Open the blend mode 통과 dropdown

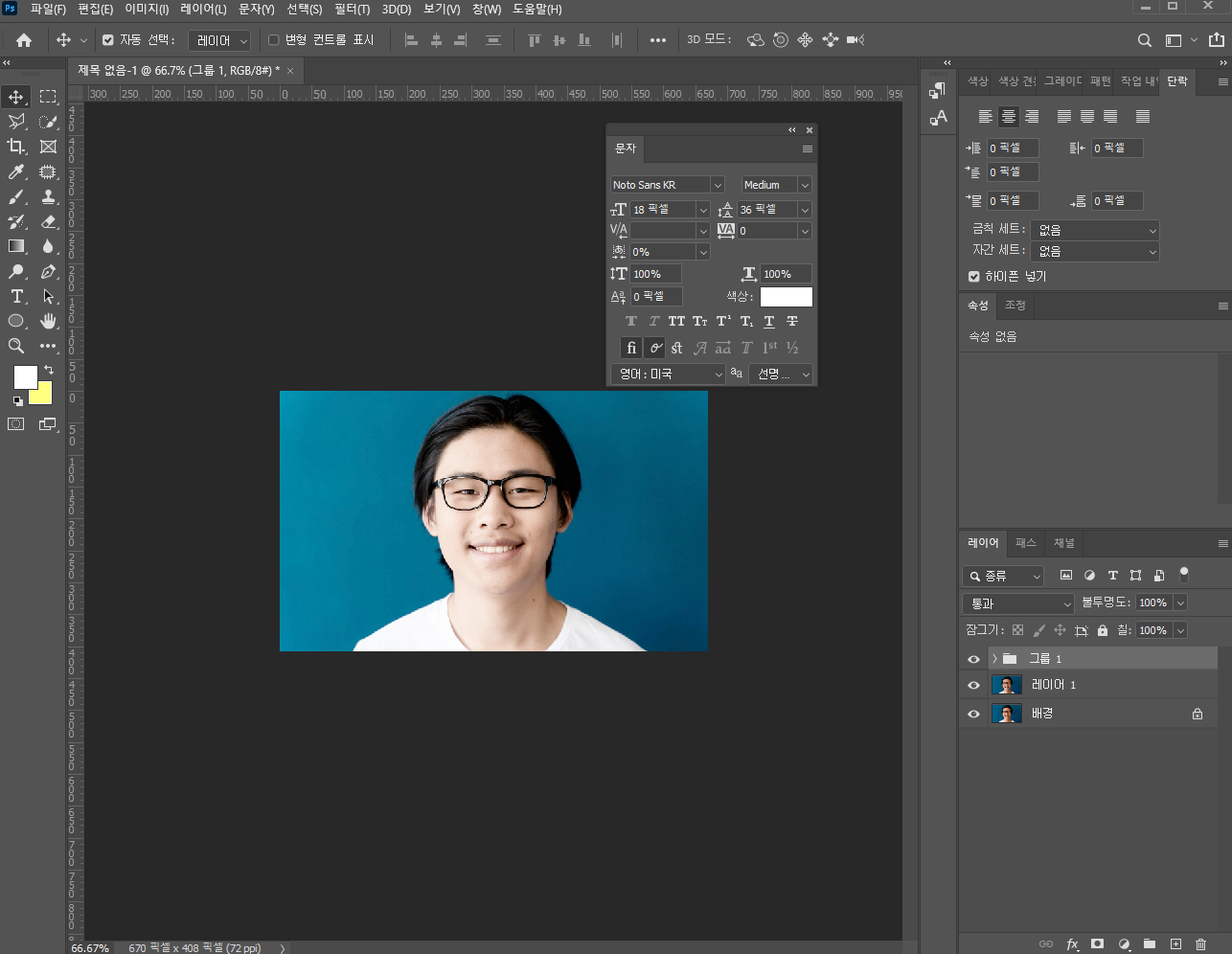click(x=1018, y=603)
